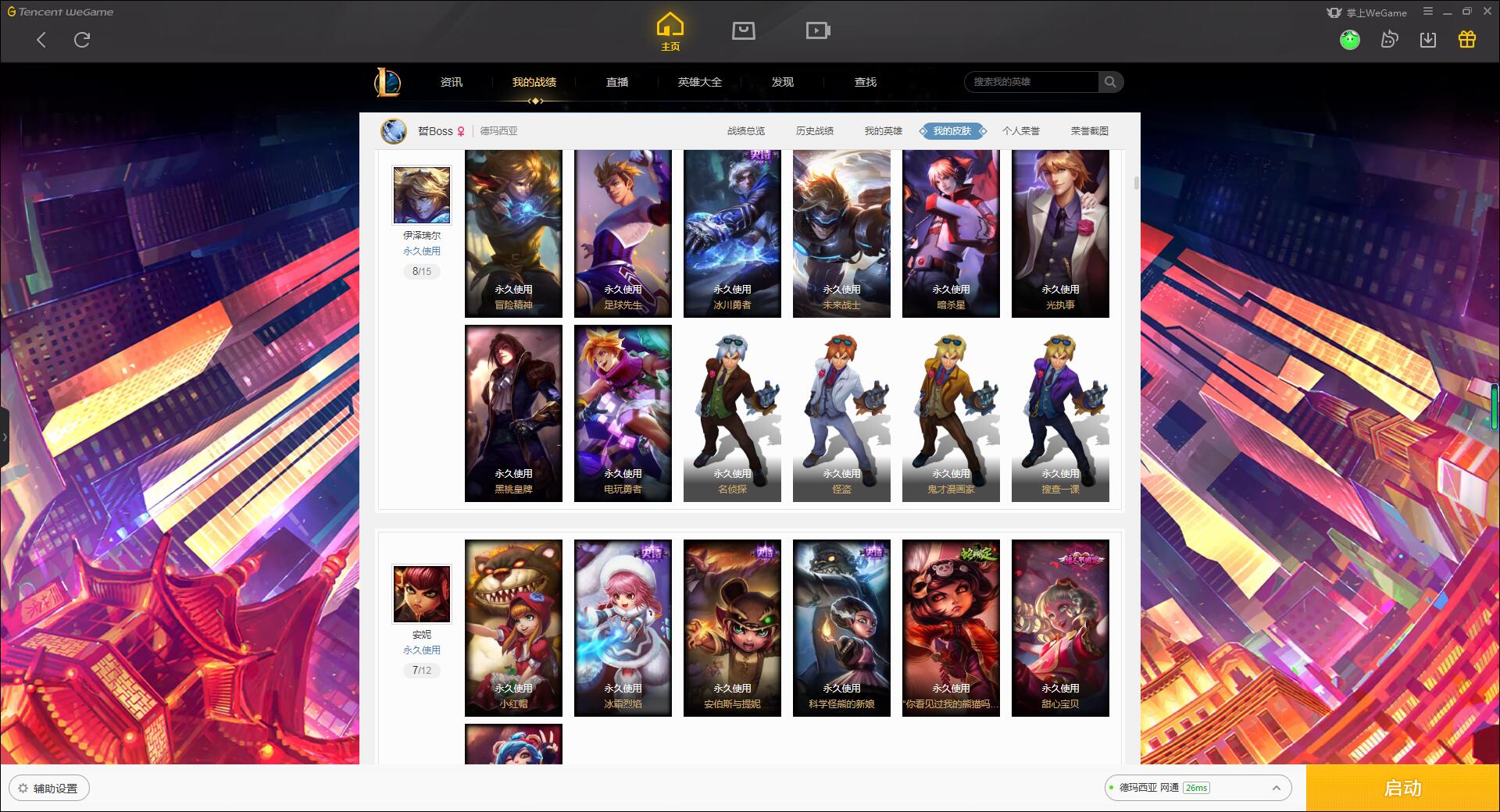This screenshot has height=812, width=1500.
Task: Open the 搜查一课 chroma card
Action: pos(1060,413)
